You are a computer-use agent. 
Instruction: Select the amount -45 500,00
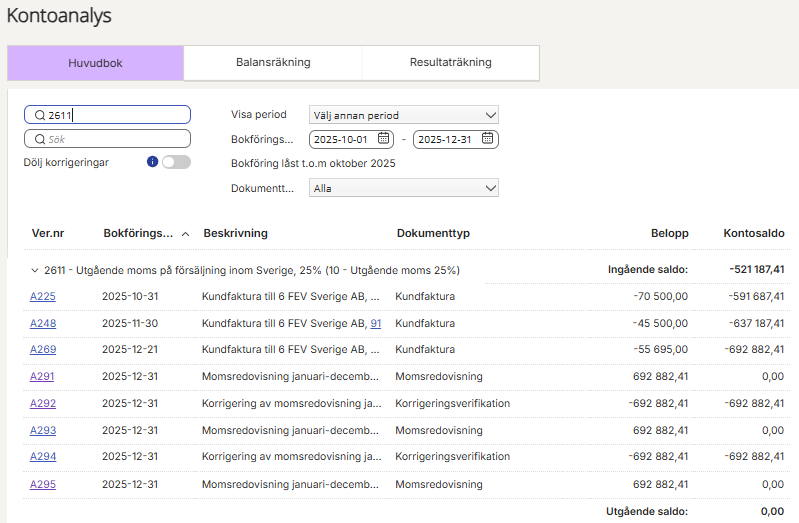click(660, 323)
